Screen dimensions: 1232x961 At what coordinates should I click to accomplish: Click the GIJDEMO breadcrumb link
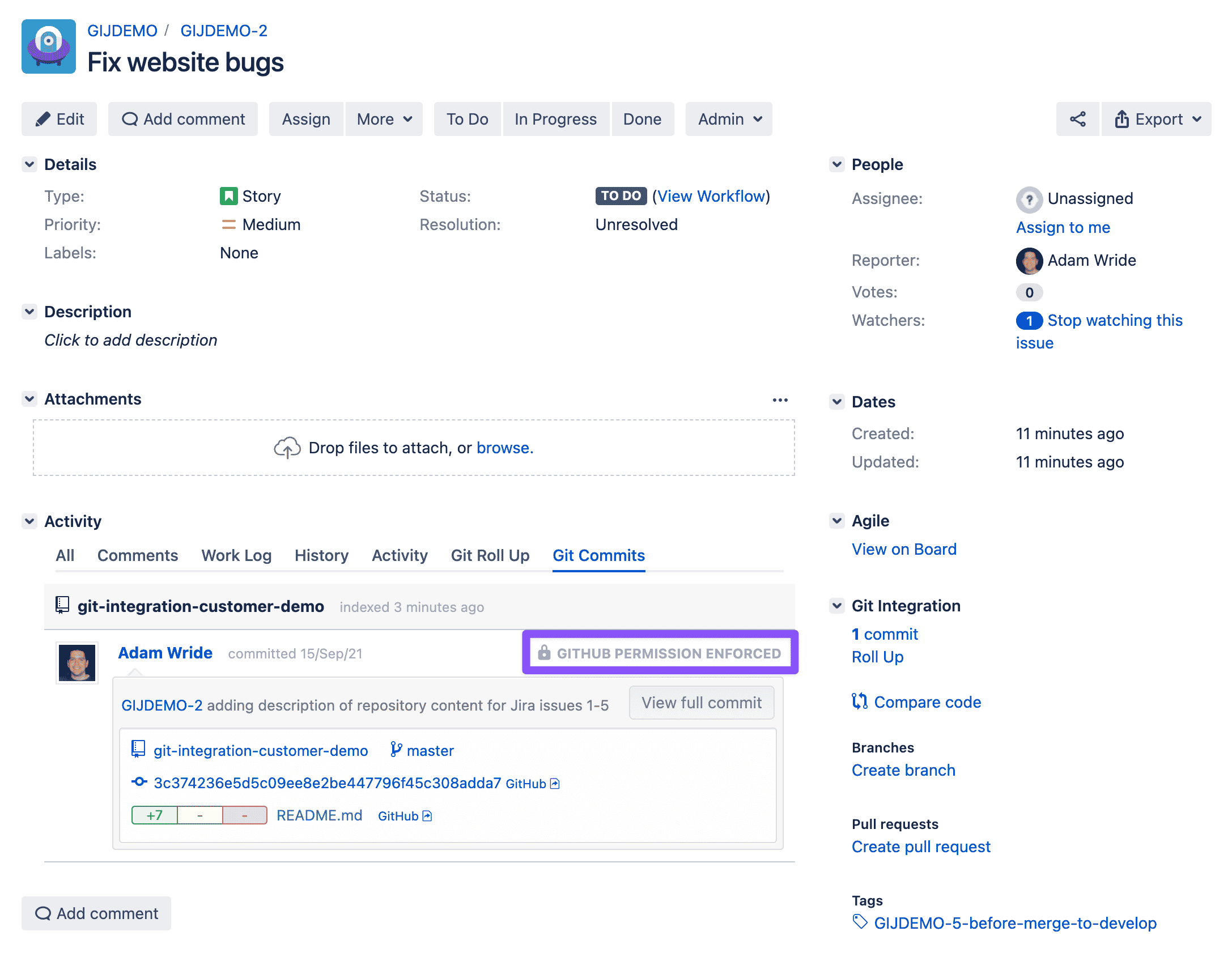click(122, 31)
